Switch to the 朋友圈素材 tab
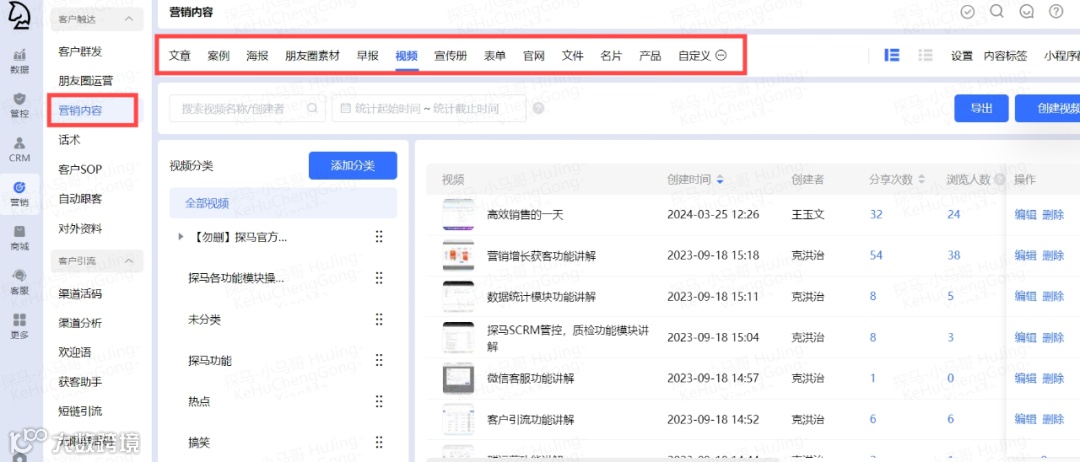The height and width of the screenshot is (462, 1080). click(x=313, y=56)
